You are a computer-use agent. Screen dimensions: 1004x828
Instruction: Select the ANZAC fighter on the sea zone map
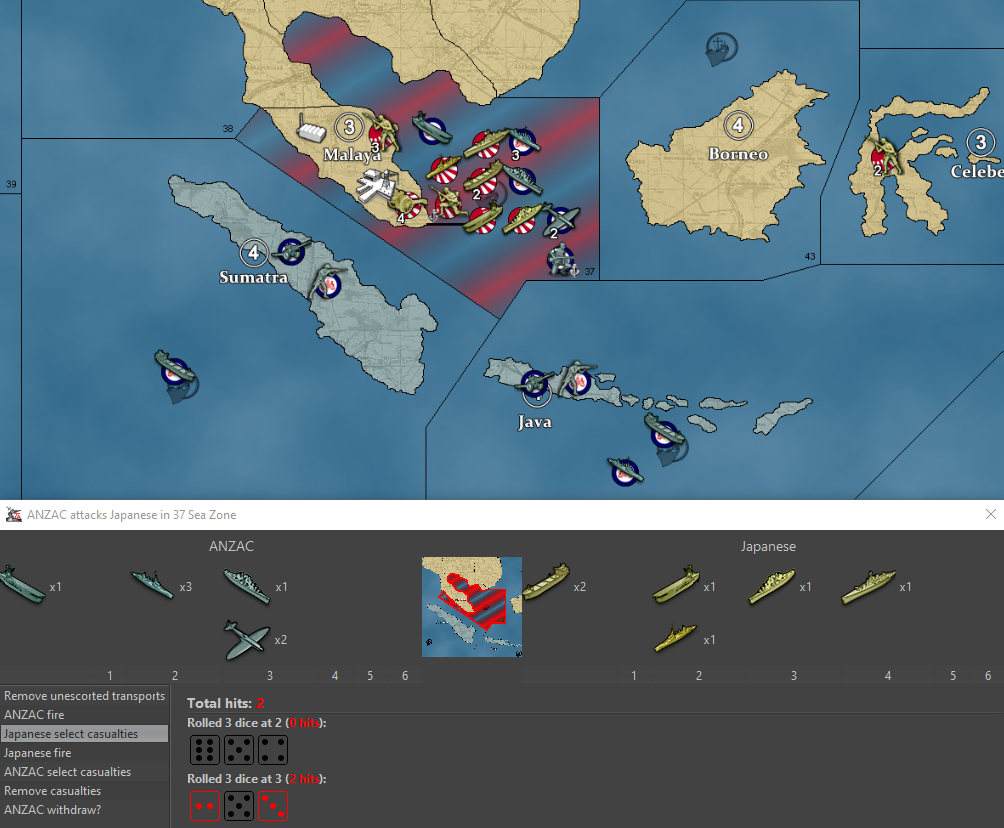[x=562, y=219]
